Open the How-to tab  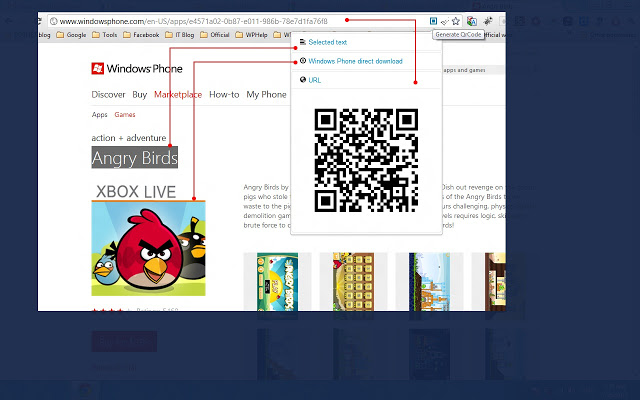click(x=224, y=95)
